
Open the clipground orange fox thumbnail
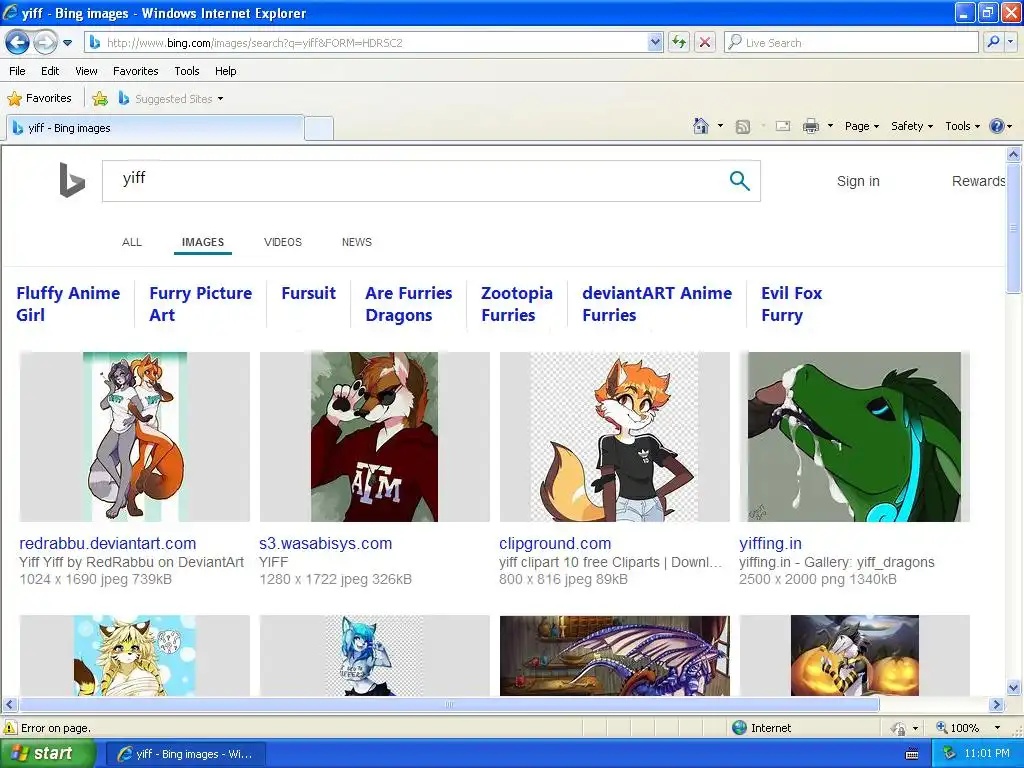[614, 437]
